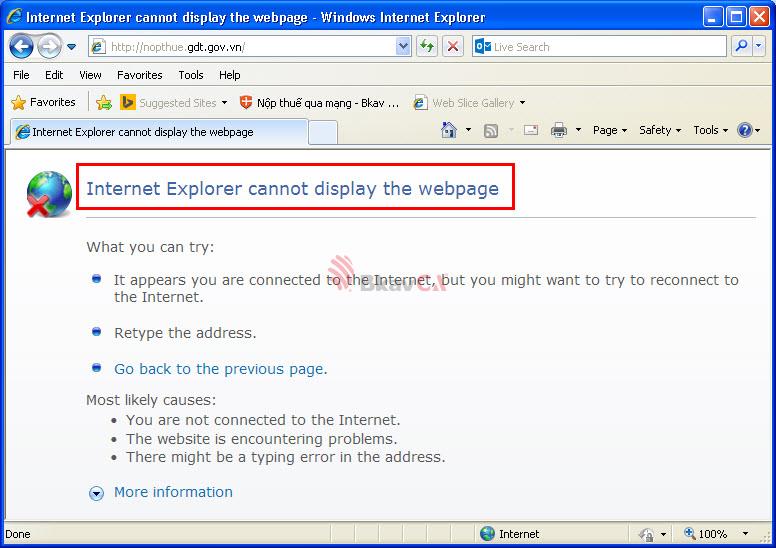Viewport: 776px width, 548px height.
Task: Click the address bar with nopthue.gdt.gov.vn
Action: coord(242,47)
